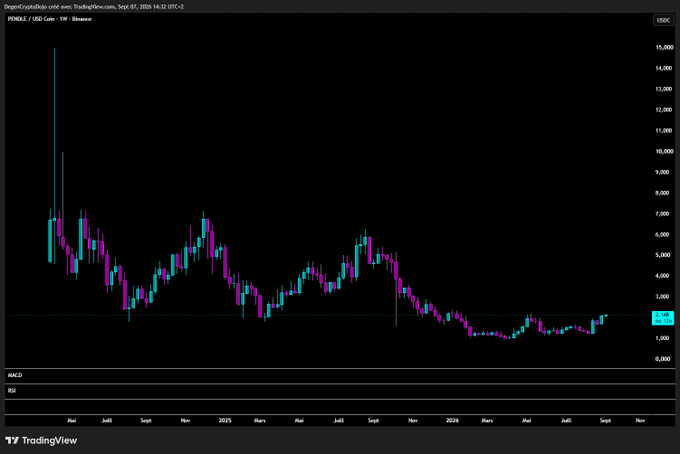Screen dimensions: 680x454
Task: Click the 2026 time axis label
Action: pos(452,420)
